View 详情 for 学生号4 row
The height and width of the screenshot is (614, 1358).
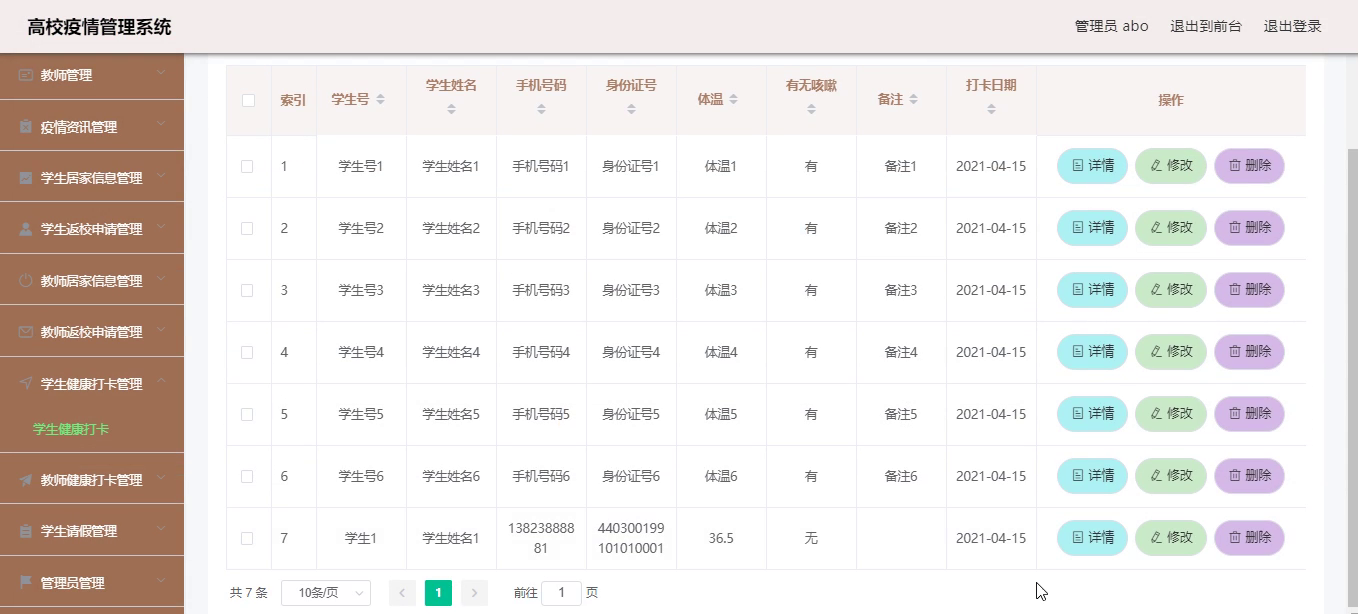pos(1092,352)
